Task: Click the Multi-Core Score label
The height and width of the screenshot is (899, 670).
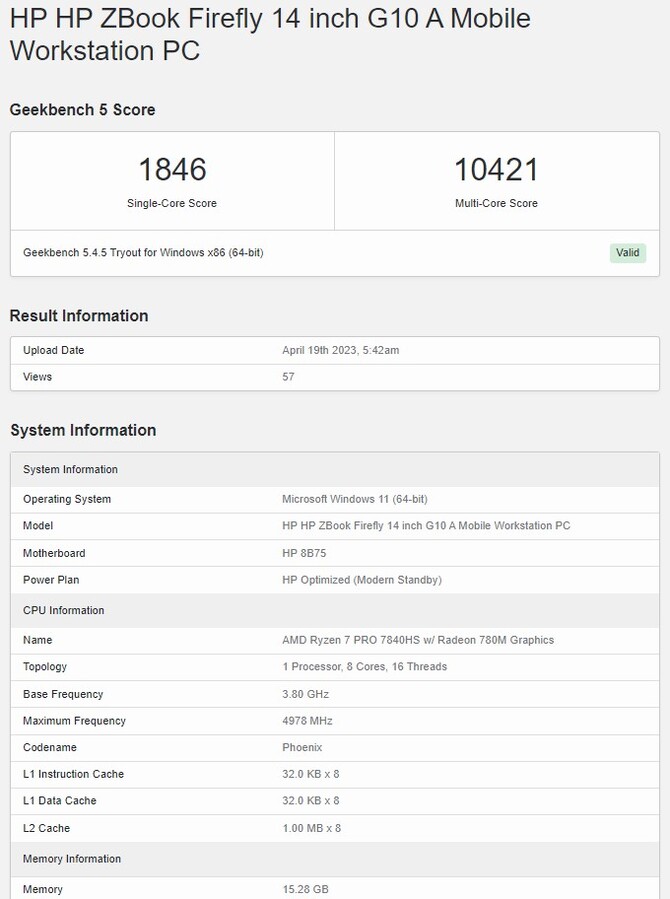Action: click(496, 203)
